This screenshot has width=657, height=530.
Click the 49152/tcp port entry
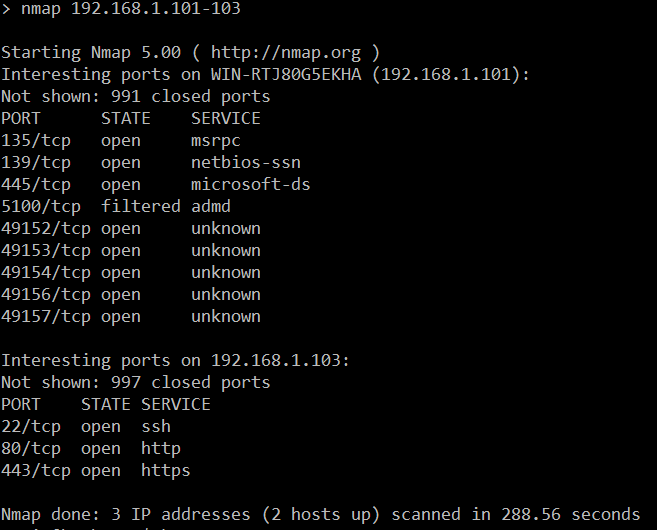pyautogui.click(x=46, y=228)
